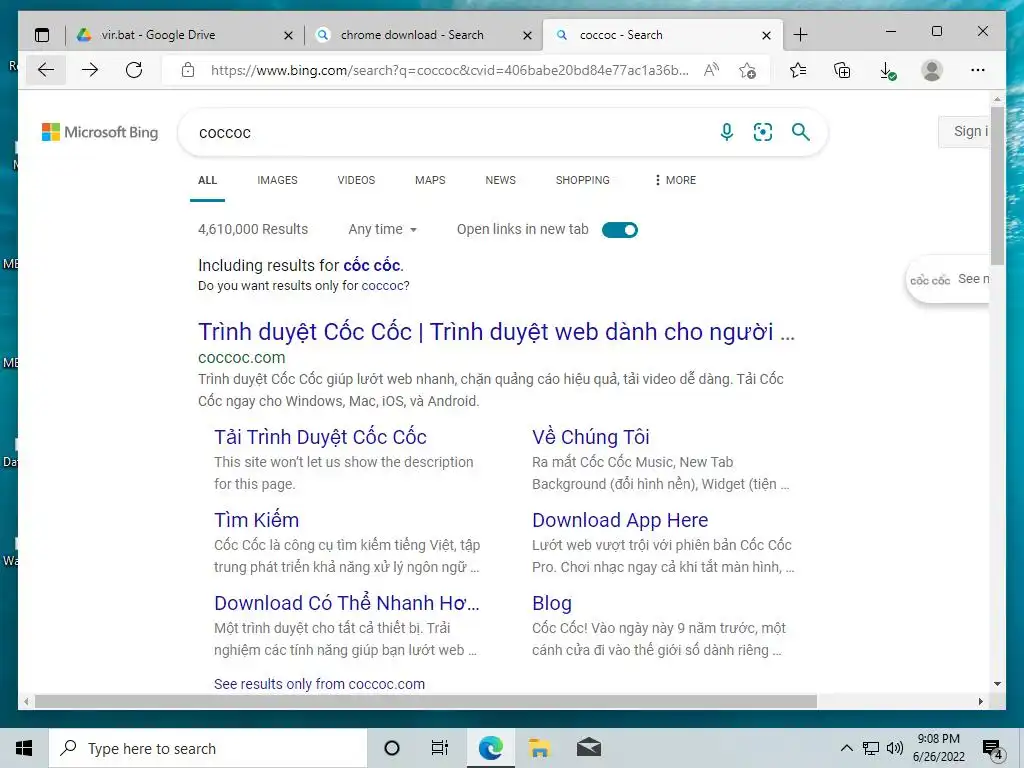This screenshot has width=1024, height=768.
Task: Close the chrome download - Search tab
Action: tap(528, 35)
